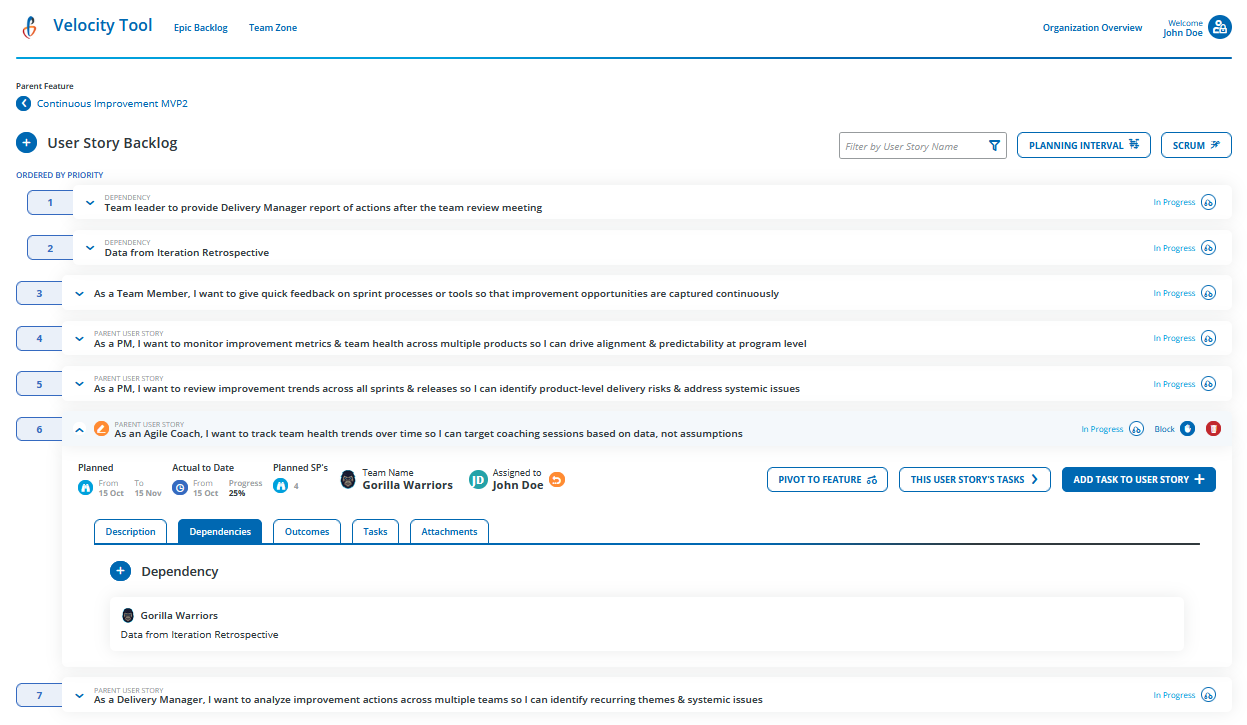This screenshot has height=725, width=1247.
Task: Open the Organization Overview link
Action: click(x=1092, y=27)
